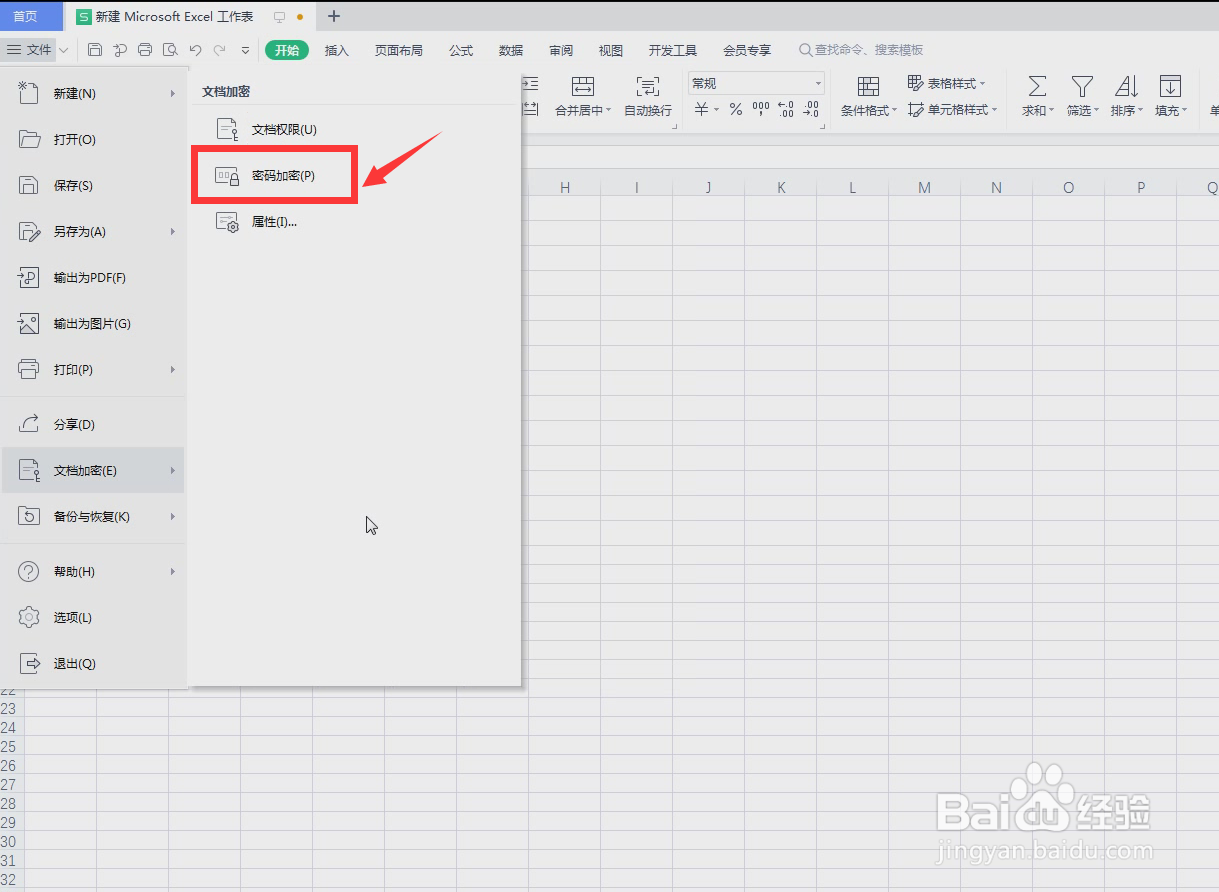
Task: Click the search commands box 查找命令
Action: (x=861, y=50)
